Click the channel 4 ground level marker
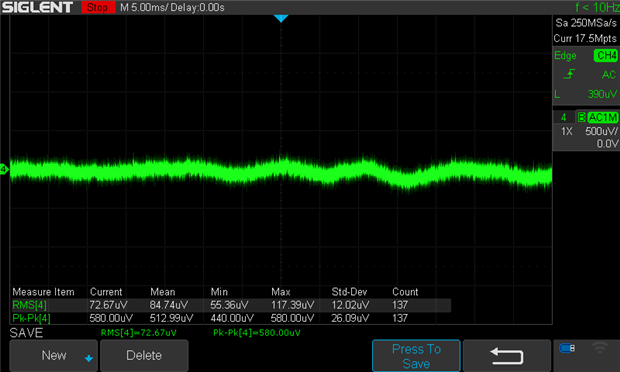The width and height of the screenshot is (620, 372). [x=4, y=170]
